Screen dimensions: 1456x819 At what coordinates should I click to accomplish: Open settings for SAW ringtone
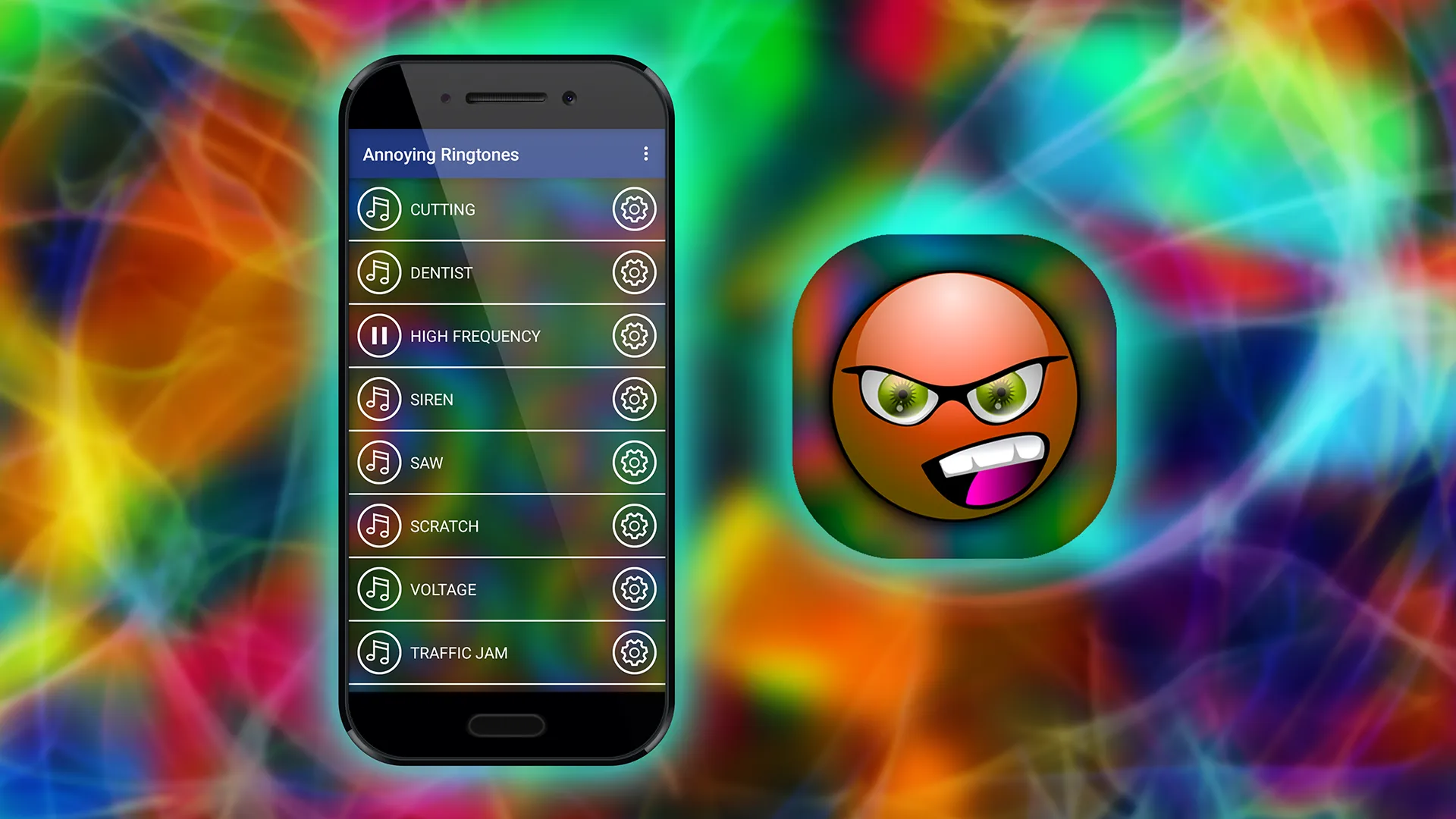634,462
